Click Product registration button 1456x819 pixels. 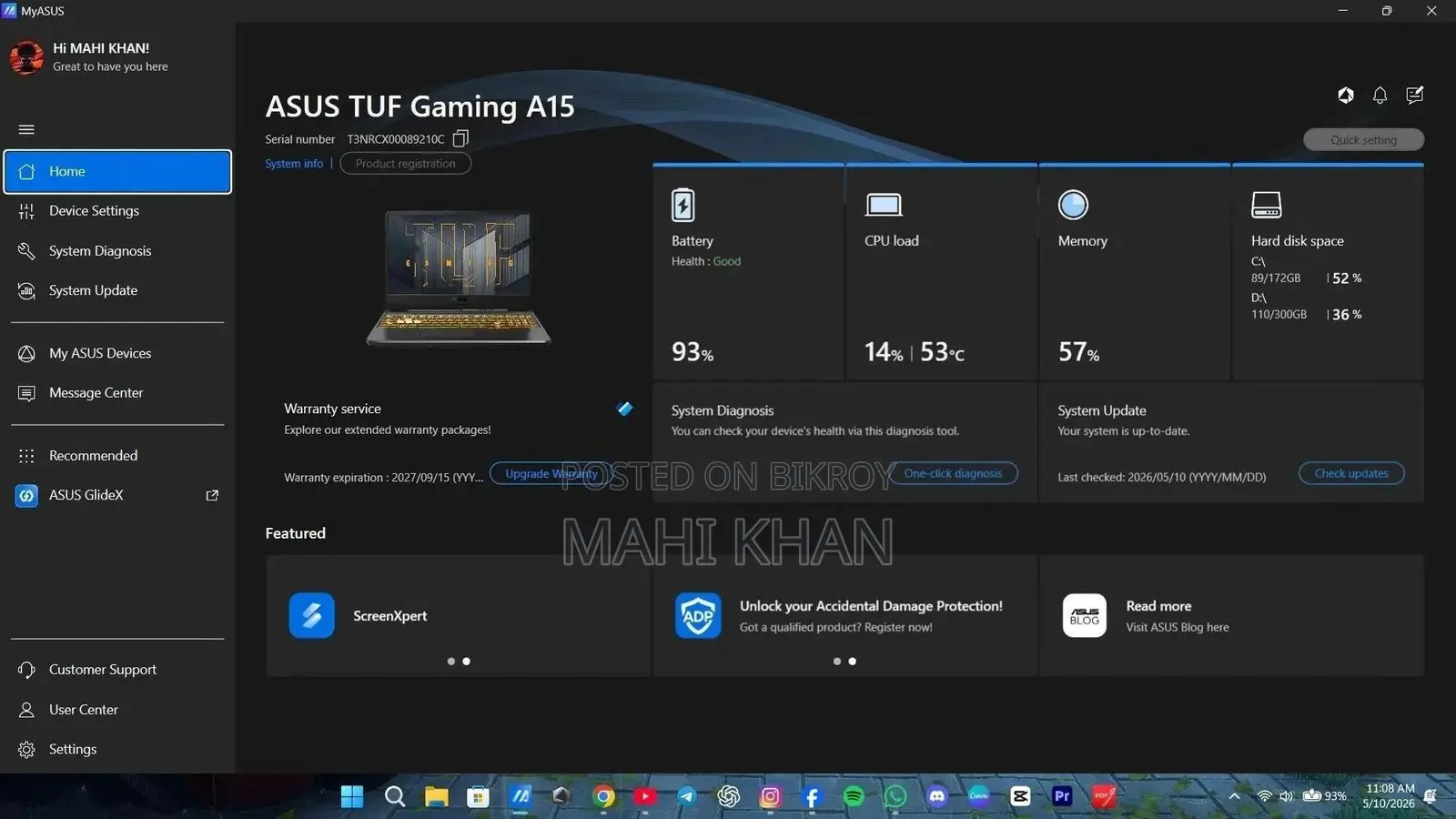pos(405,164)
